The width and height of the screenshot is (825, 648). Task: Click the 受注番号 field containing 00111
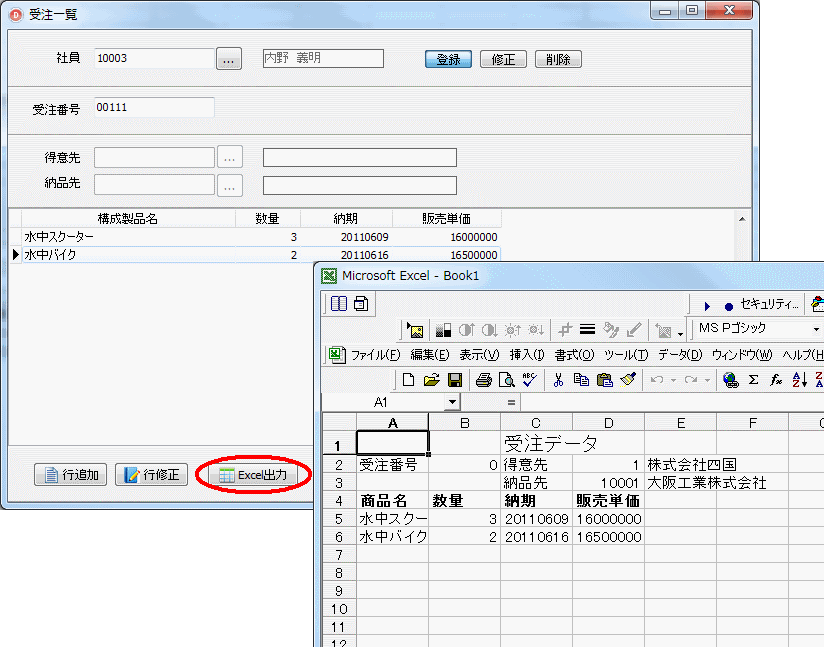click(x=154, y=107)
